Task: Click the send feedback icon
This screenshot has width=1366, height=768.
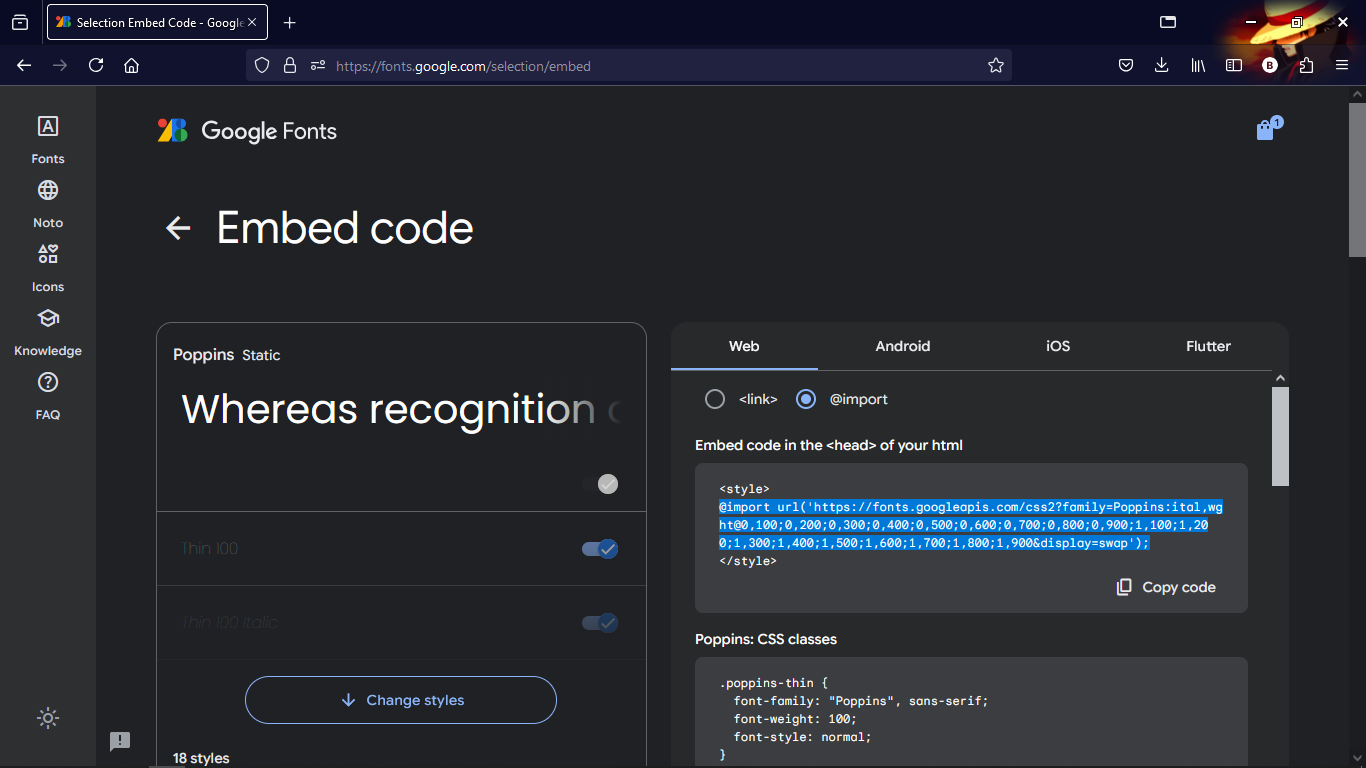Action: tap(120, 741)
